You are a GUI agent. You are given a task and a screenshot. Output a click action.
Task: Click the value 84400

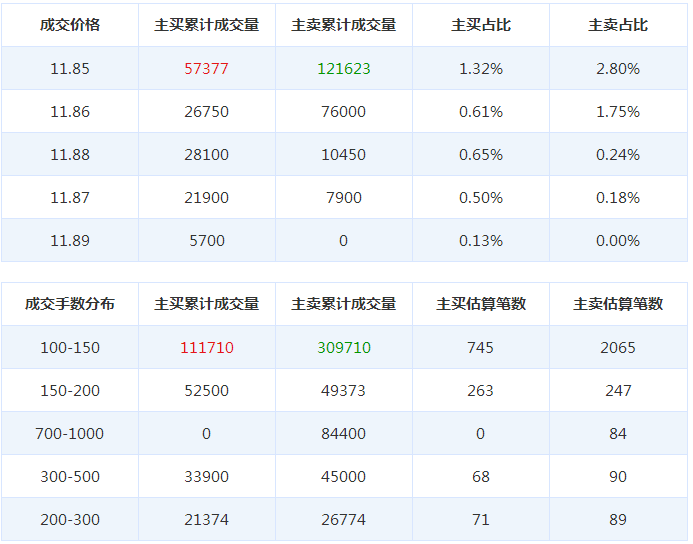coord(343,434)
